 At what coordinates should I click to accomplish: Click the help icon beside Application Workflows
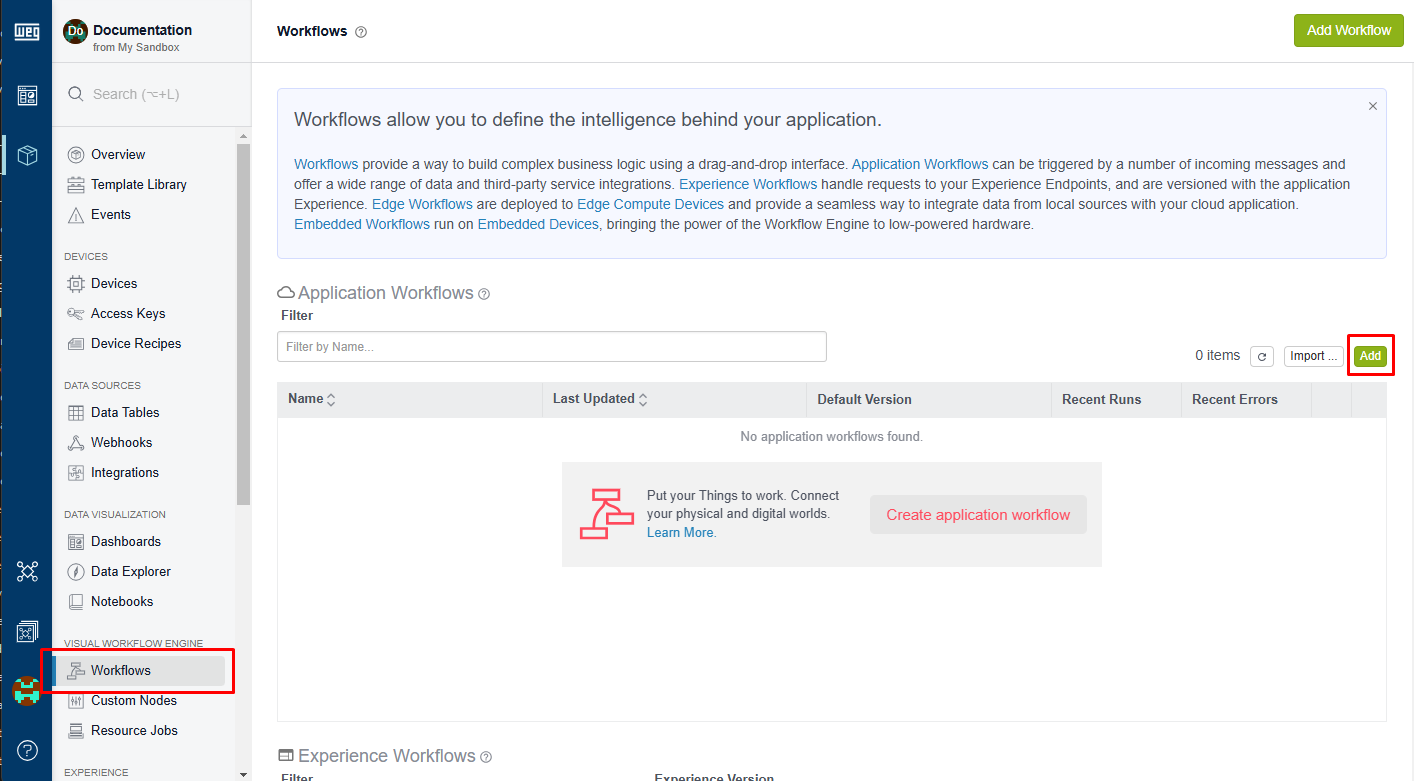click(x=484, y=294)
